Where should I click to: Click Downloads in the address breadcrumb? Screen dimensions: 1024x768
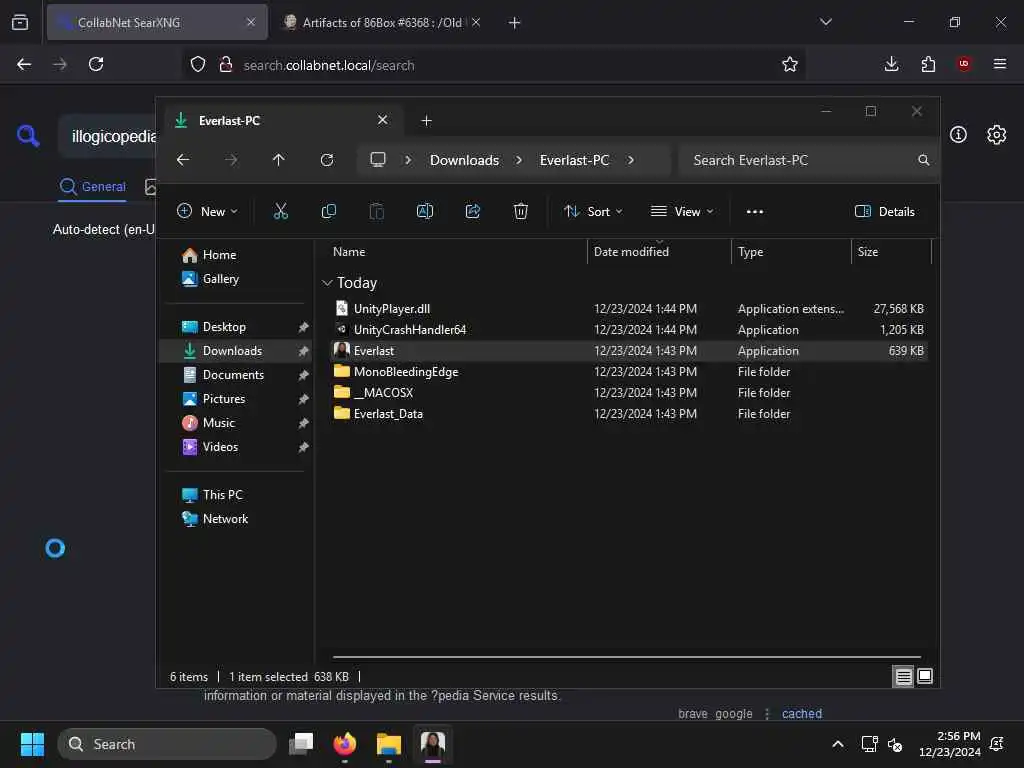(x=464, y=160)
